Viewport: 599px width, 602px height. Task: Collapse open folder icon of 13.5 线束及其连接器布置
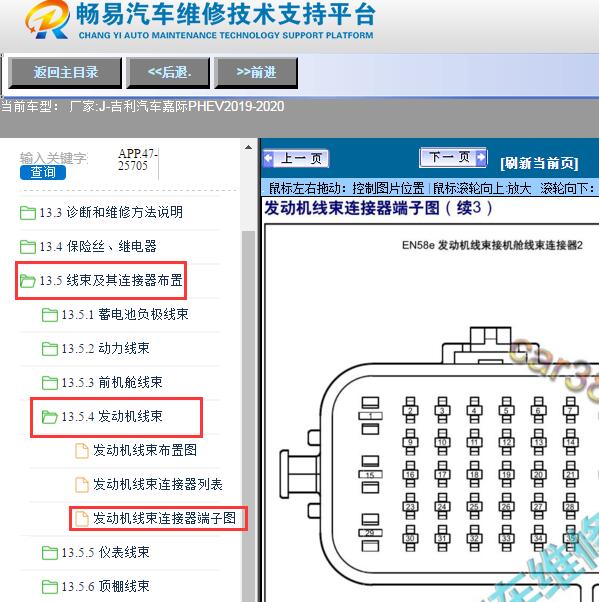pyautogui.click(x=28, y=281)
